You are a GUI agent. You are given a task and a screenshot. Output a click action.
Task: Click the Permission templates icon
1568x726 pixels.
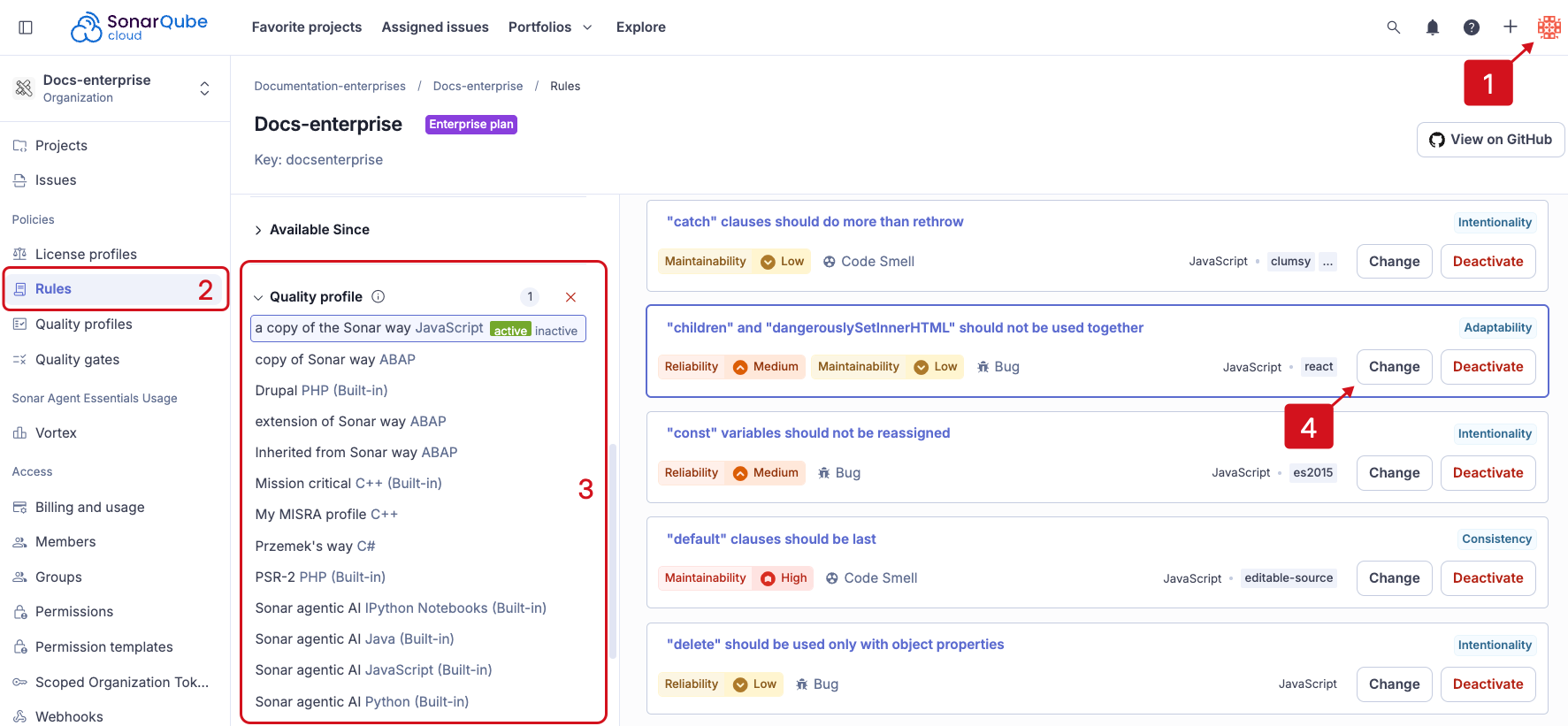click(19, 647)
